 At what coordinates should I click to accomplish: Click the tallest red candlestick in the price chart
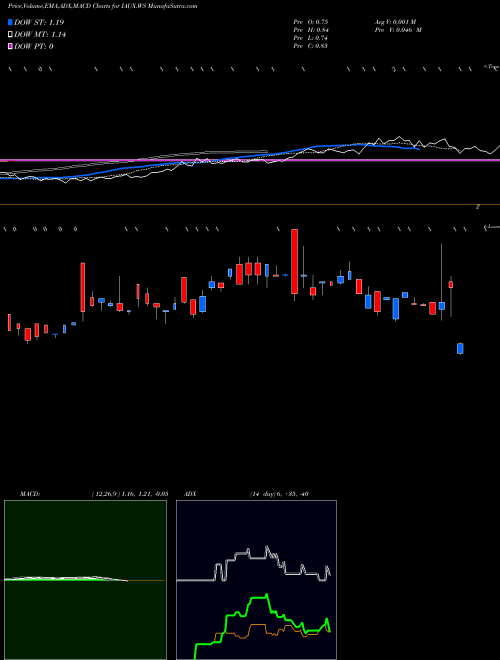295,261
